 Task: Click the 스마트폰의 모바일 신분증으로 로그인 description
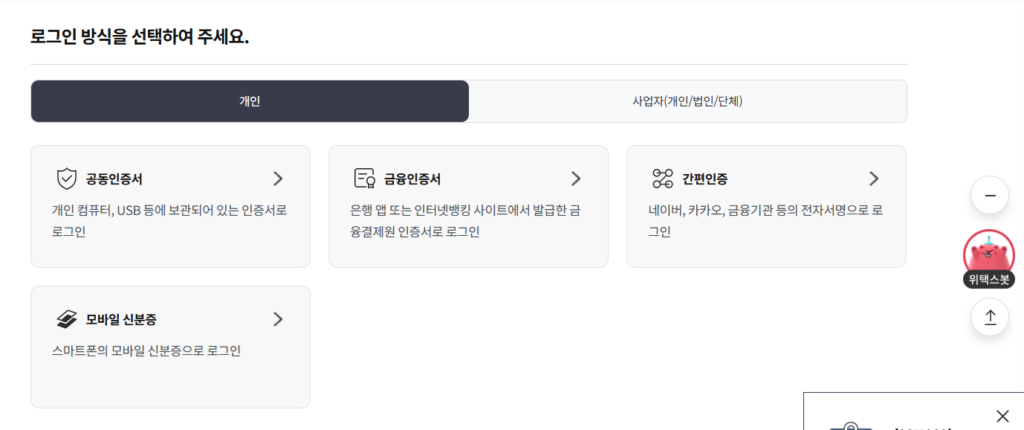point(146,351)
